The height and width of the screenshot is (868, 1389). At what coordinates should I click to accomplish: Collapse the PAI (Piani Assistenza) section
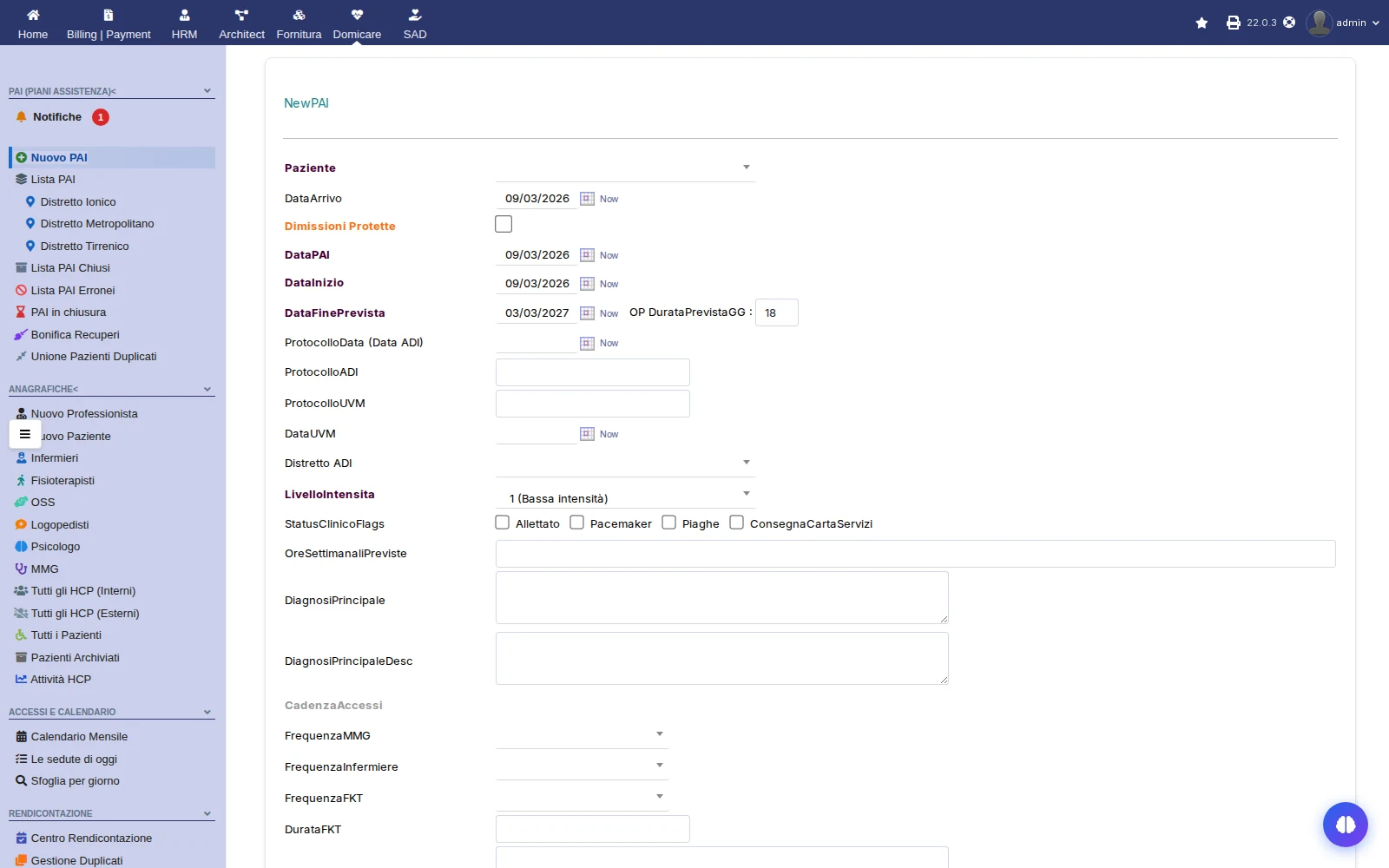coord(207,90)
